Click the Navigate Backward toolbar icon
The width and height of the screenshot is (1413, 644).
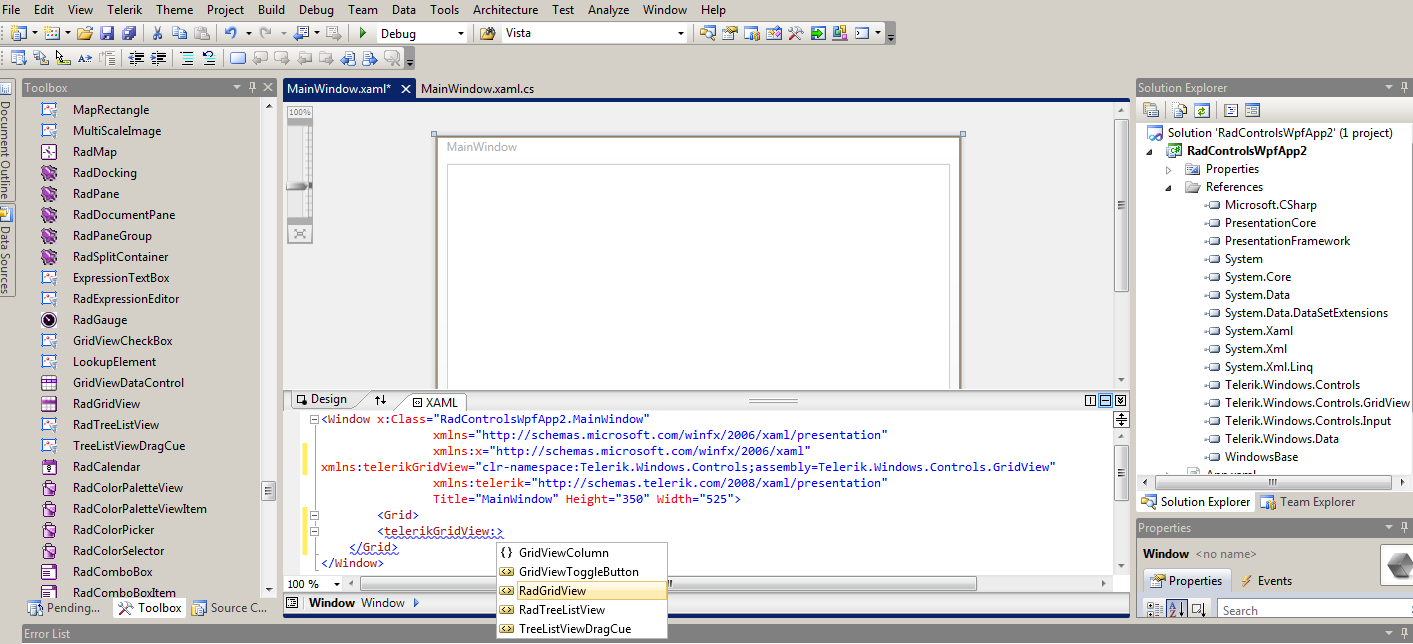click(301, 33)
